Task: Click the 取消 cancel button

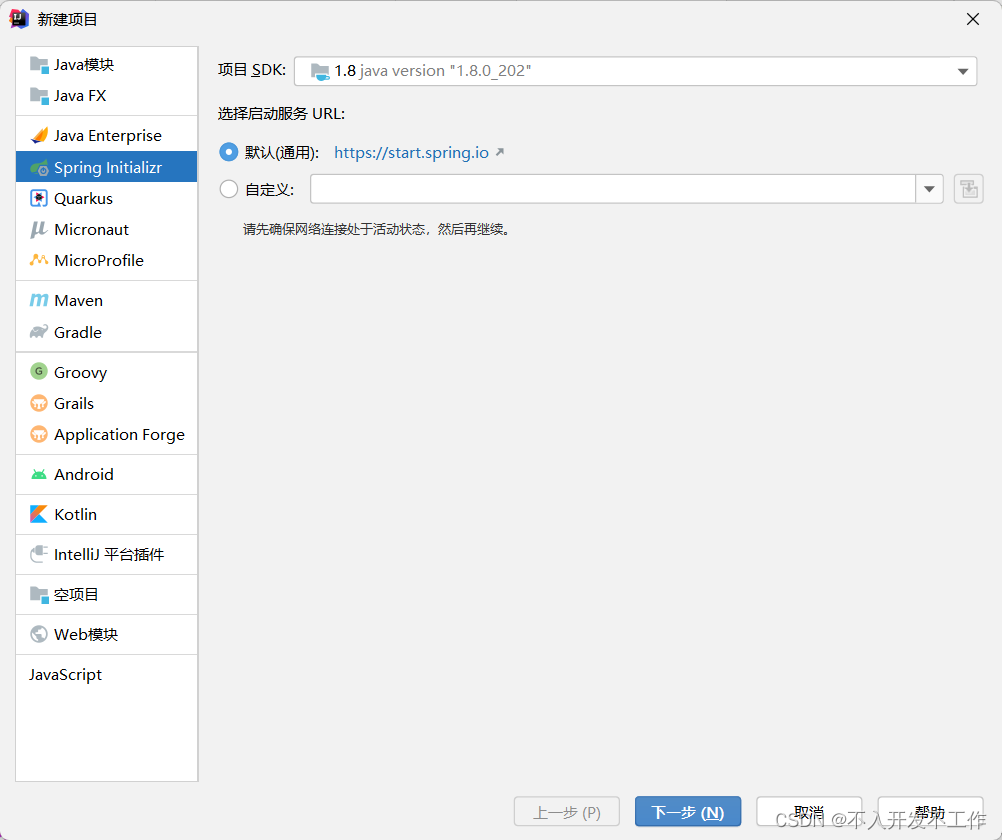Action: tap(809, 812)
